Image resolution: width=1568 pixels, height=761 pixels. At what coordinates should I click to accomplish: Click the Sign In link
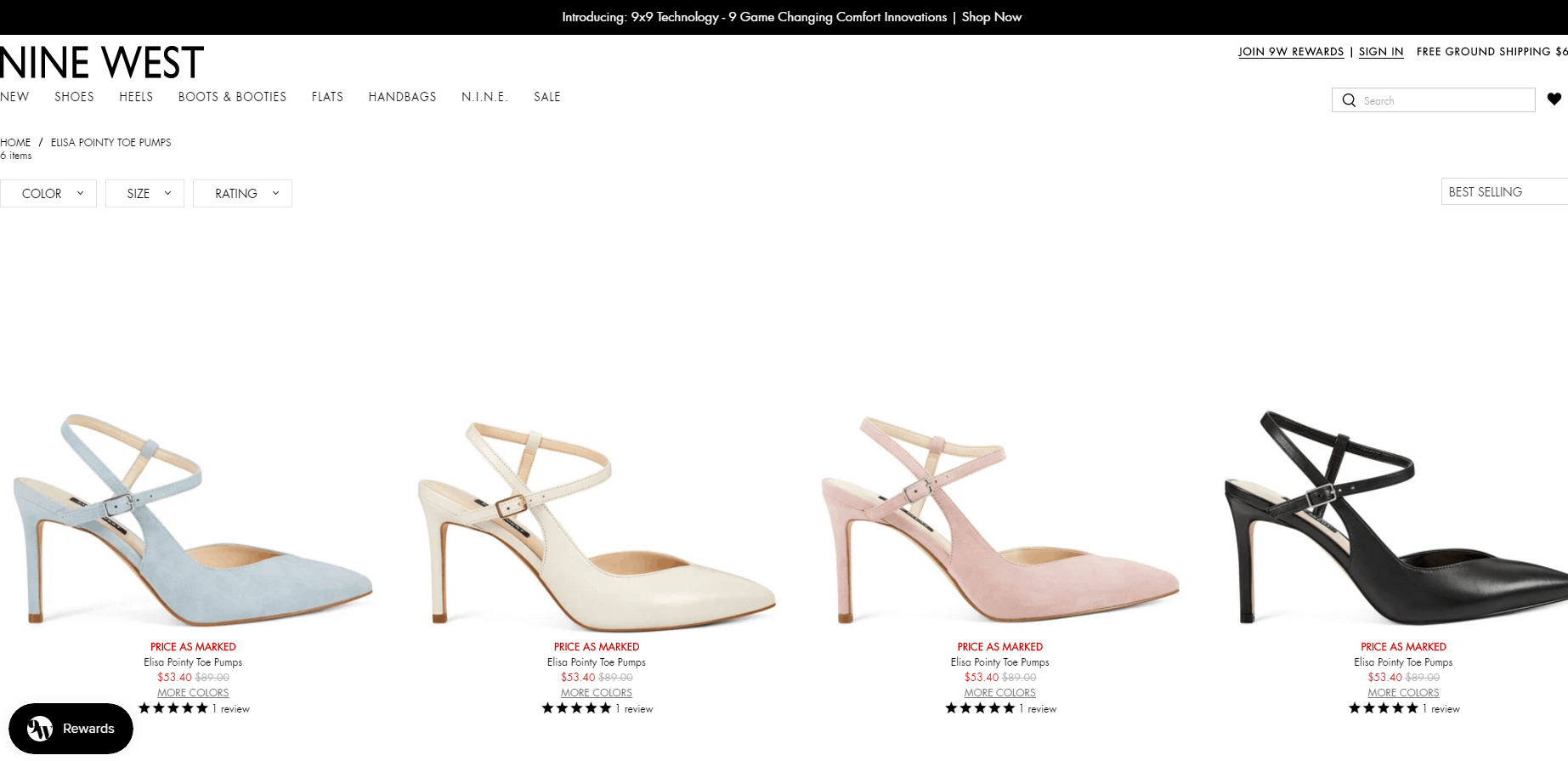point(1381,52)
